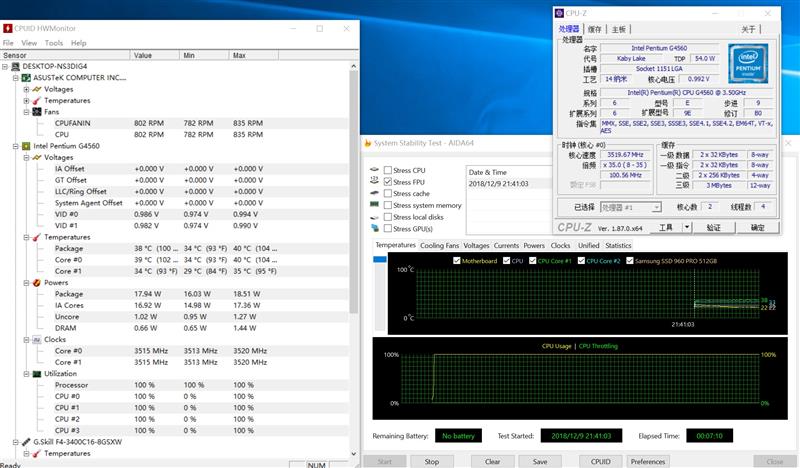Switch to the Cooling Fans tab
This screenshot has height=468, width=800.
point(439,245)
